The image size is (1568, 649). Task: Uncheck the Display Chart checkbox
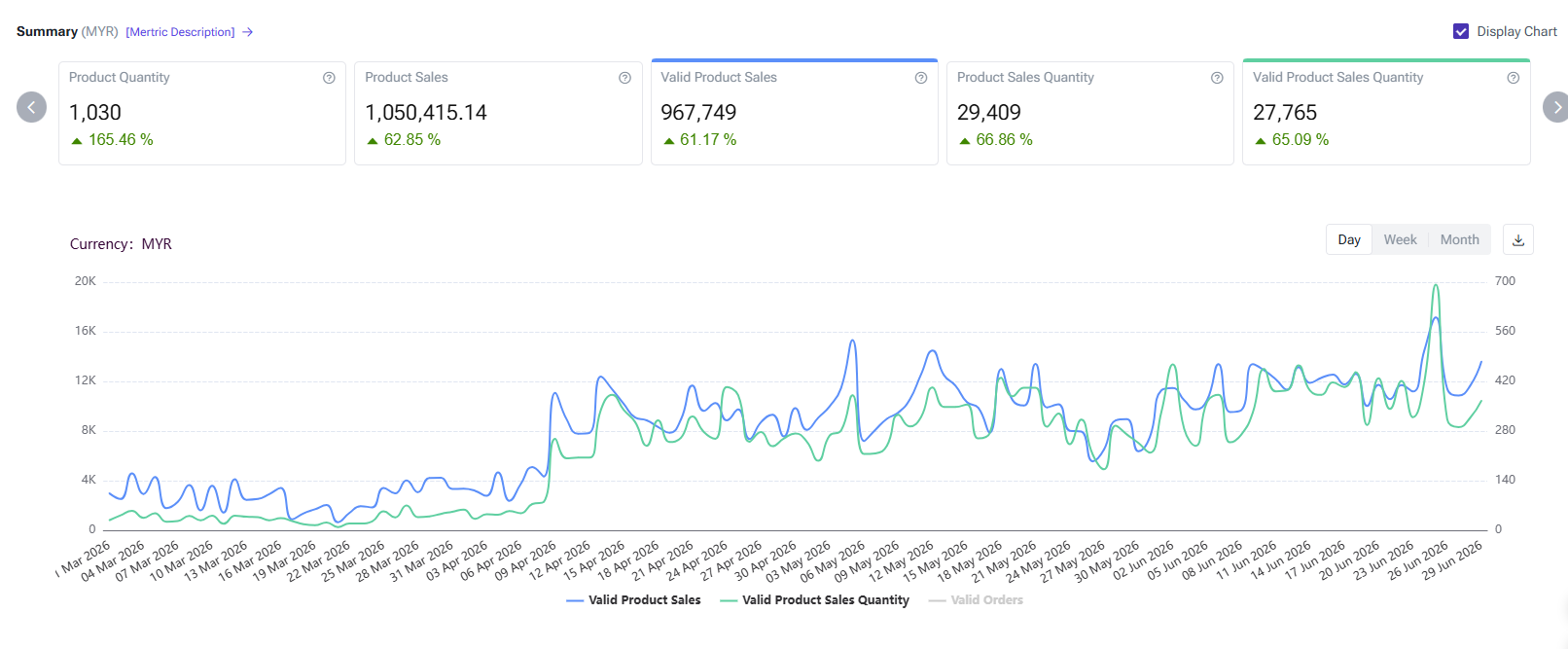click(x=1460, y=31)
